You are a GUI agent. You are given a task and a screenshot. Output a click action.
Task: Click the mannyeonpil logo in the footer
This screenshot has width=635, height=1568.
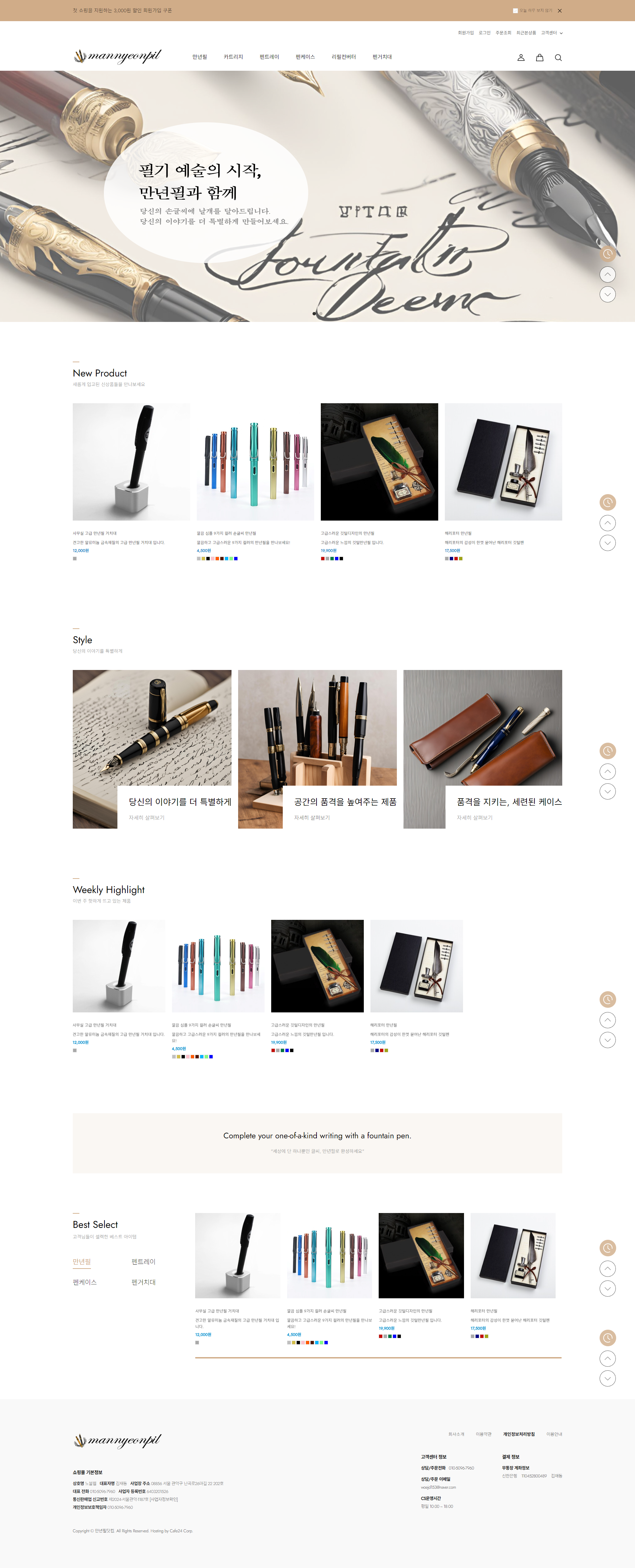pyautogui.click(x=117, y=1440)
